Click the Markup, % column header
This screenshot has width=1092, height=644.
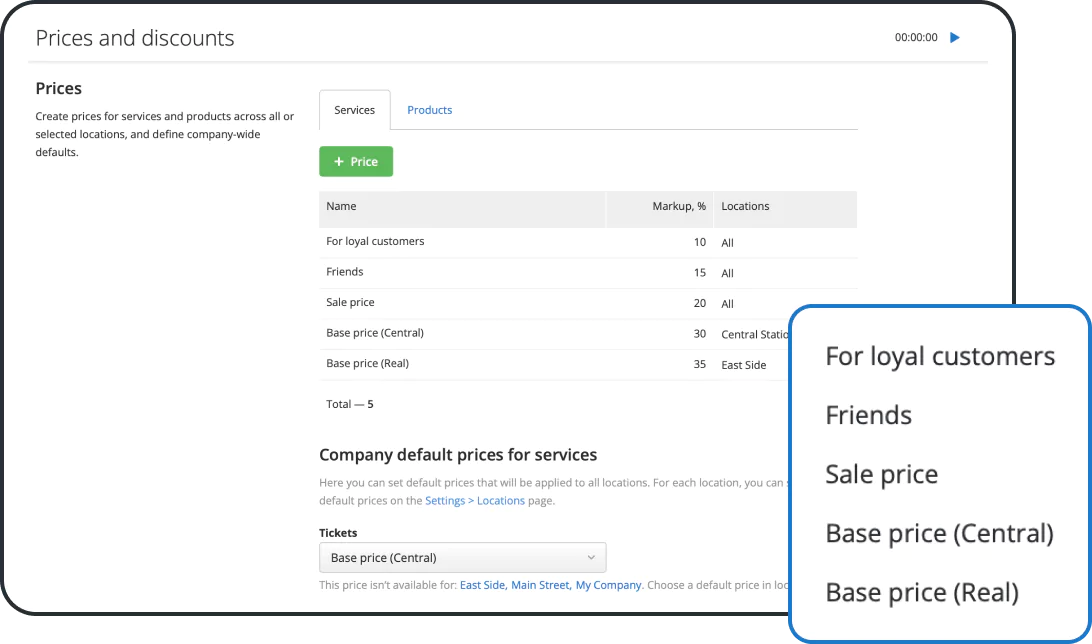(x=679, y=206)
